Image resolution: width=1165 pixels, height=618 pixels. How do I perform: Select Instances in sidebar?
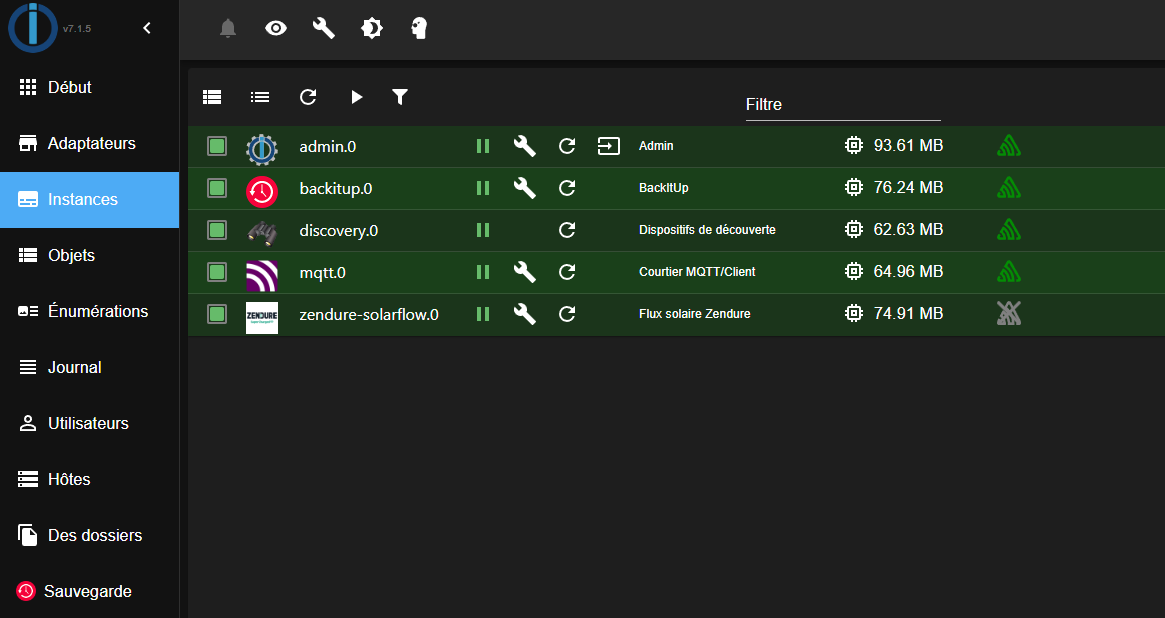click(x=89, y=200)
